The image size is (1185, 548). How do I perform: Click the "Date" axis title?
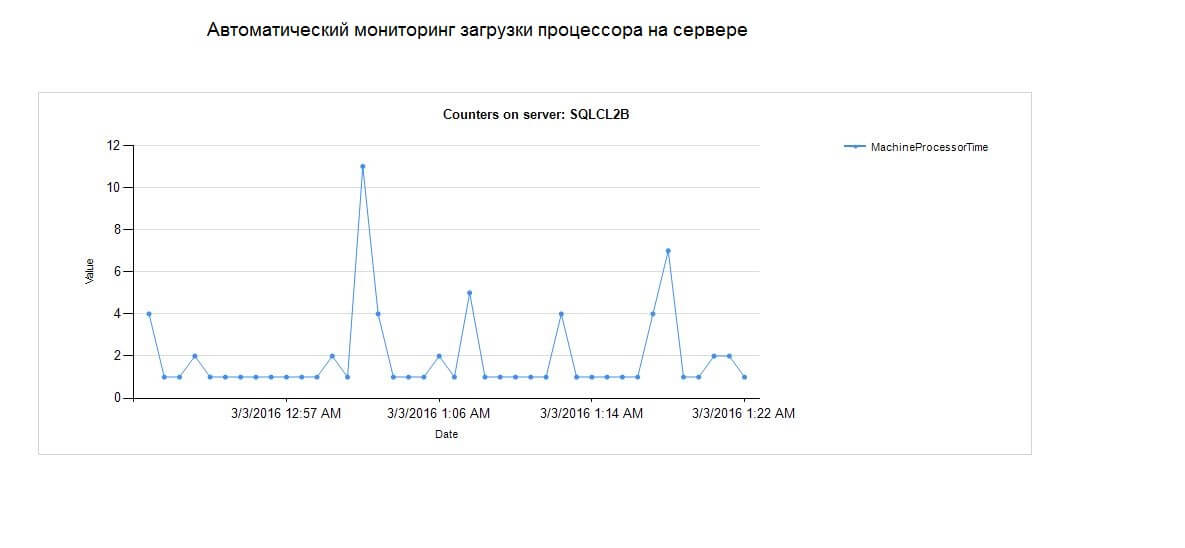click(x=446, y=435)
